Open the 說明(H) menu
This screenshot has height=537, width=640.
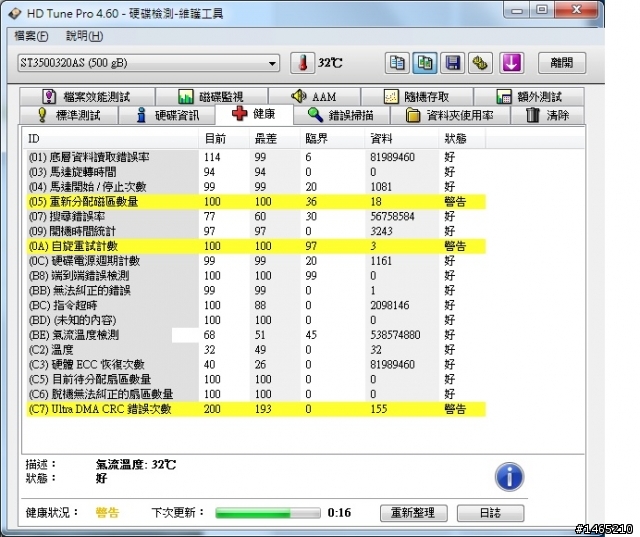84,36
